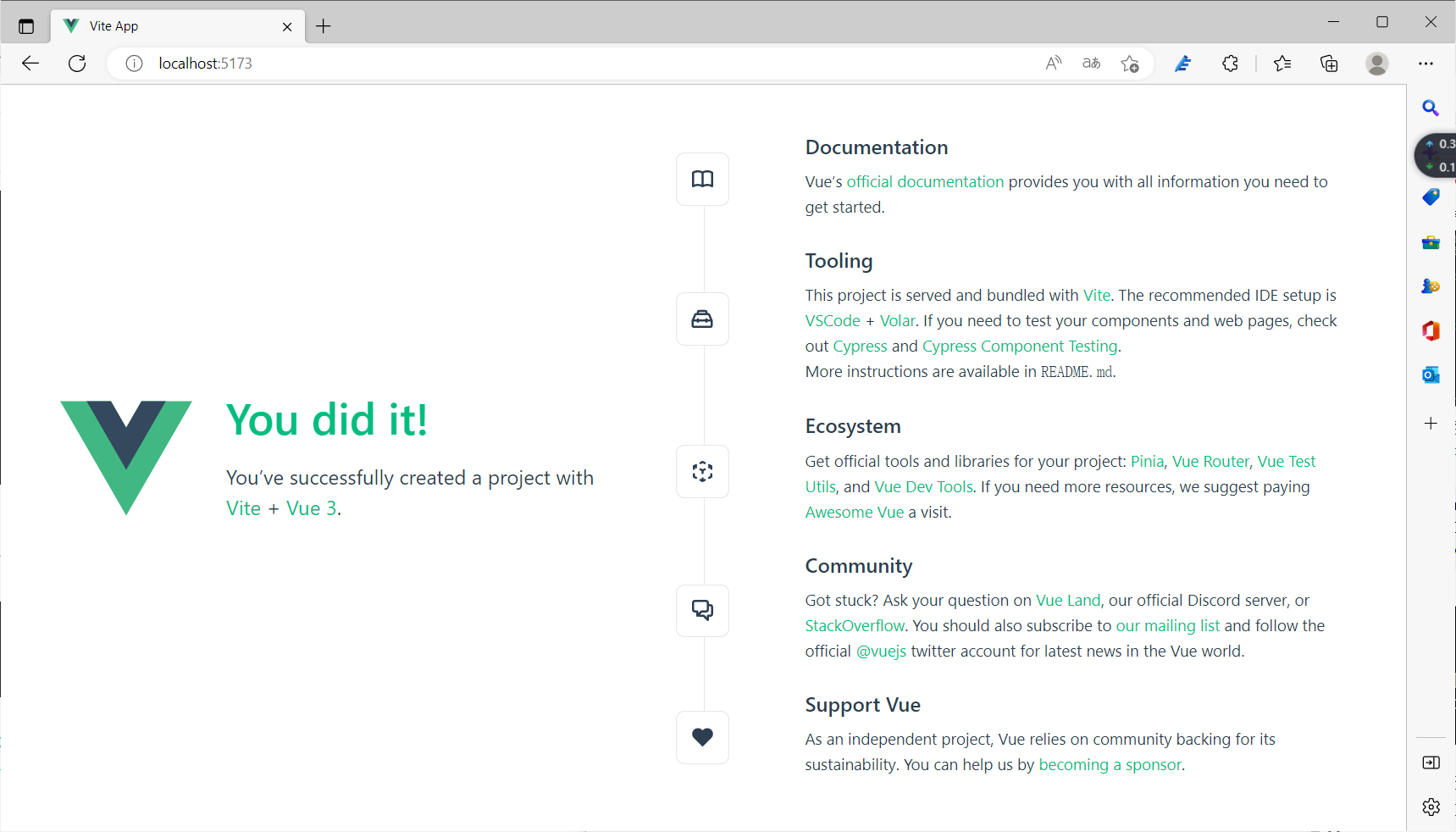Click the You did it! heading
The height and width of the screenshot is (832, 1456).
click(x=327, y=420)
